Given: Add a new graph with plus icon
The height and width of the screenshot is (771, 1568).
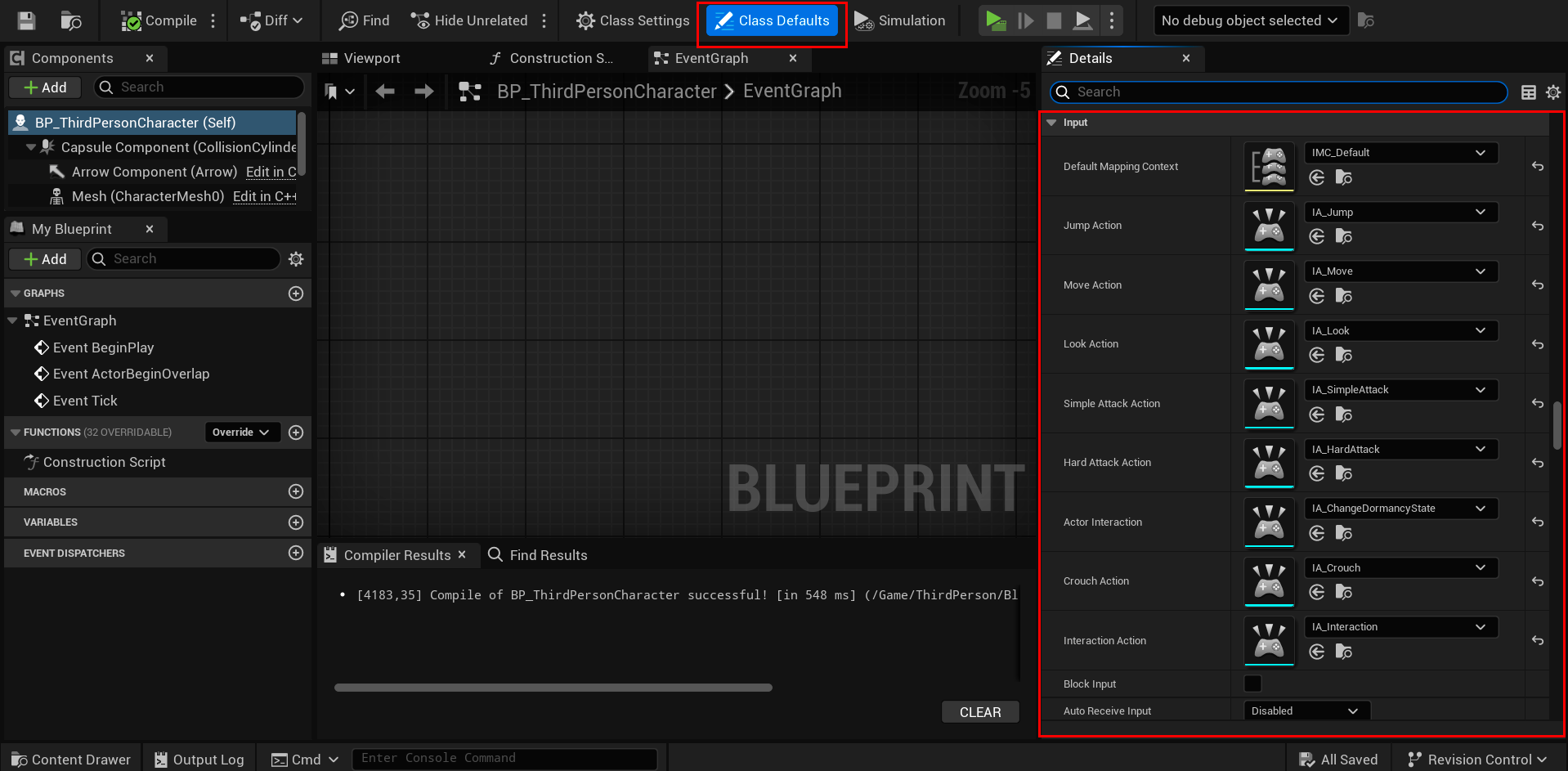Looking at the screenshot, I should click(x=296, y=294).
